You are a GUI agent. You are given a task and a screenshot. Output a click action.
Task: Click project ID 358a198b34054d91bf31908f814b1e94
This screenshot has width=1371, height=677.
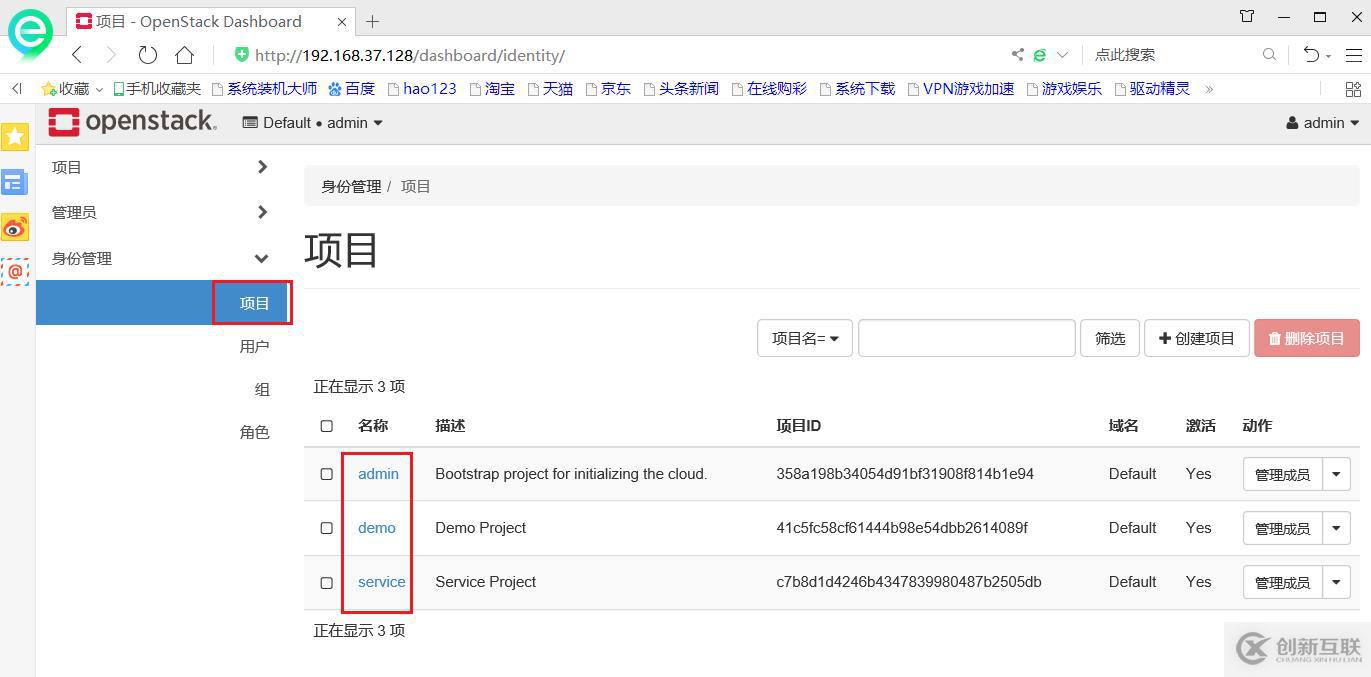pos(905,474)
